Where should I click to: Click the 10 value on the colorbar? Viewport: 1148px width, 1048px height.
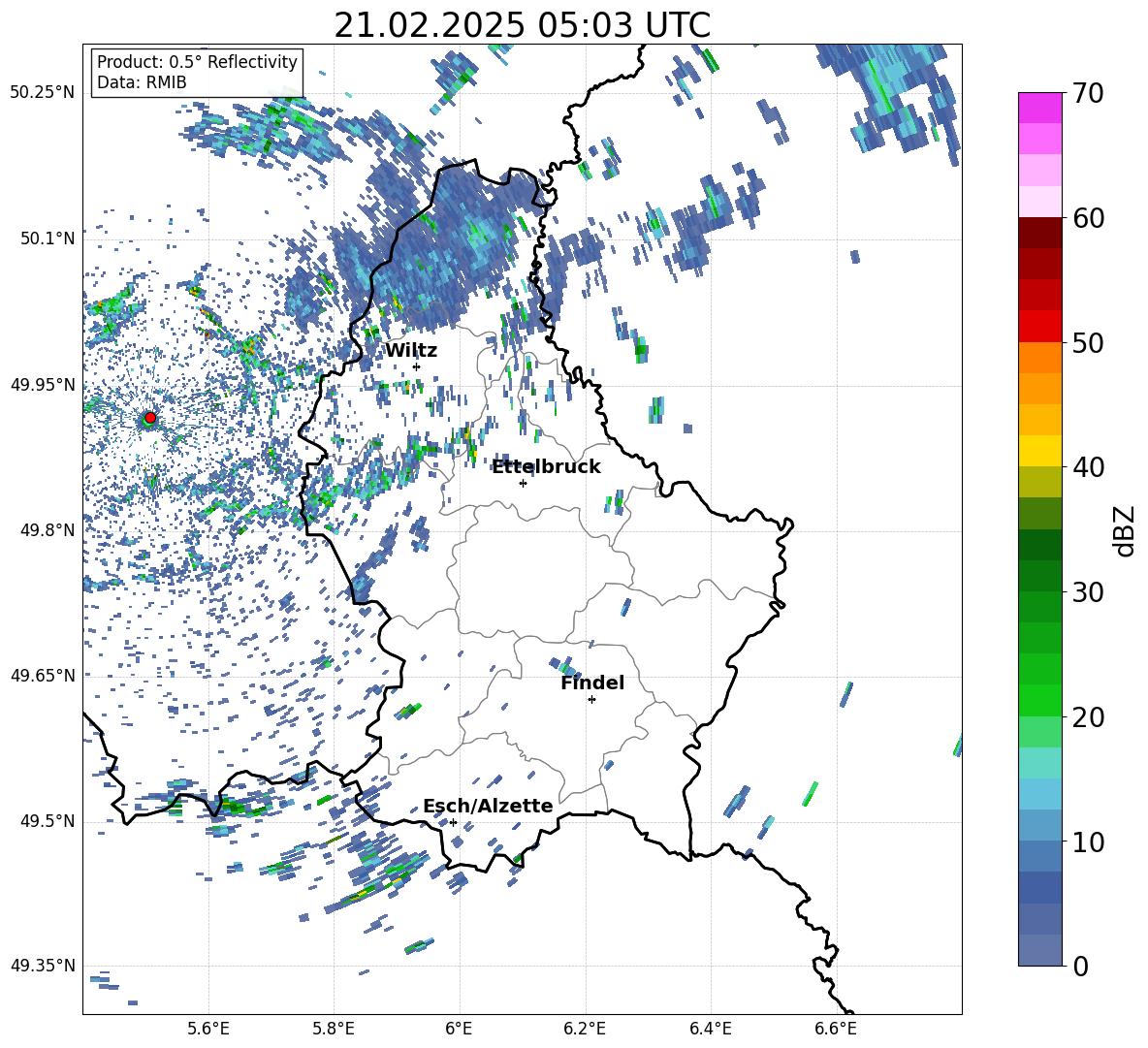click(x=1087, y=842)
